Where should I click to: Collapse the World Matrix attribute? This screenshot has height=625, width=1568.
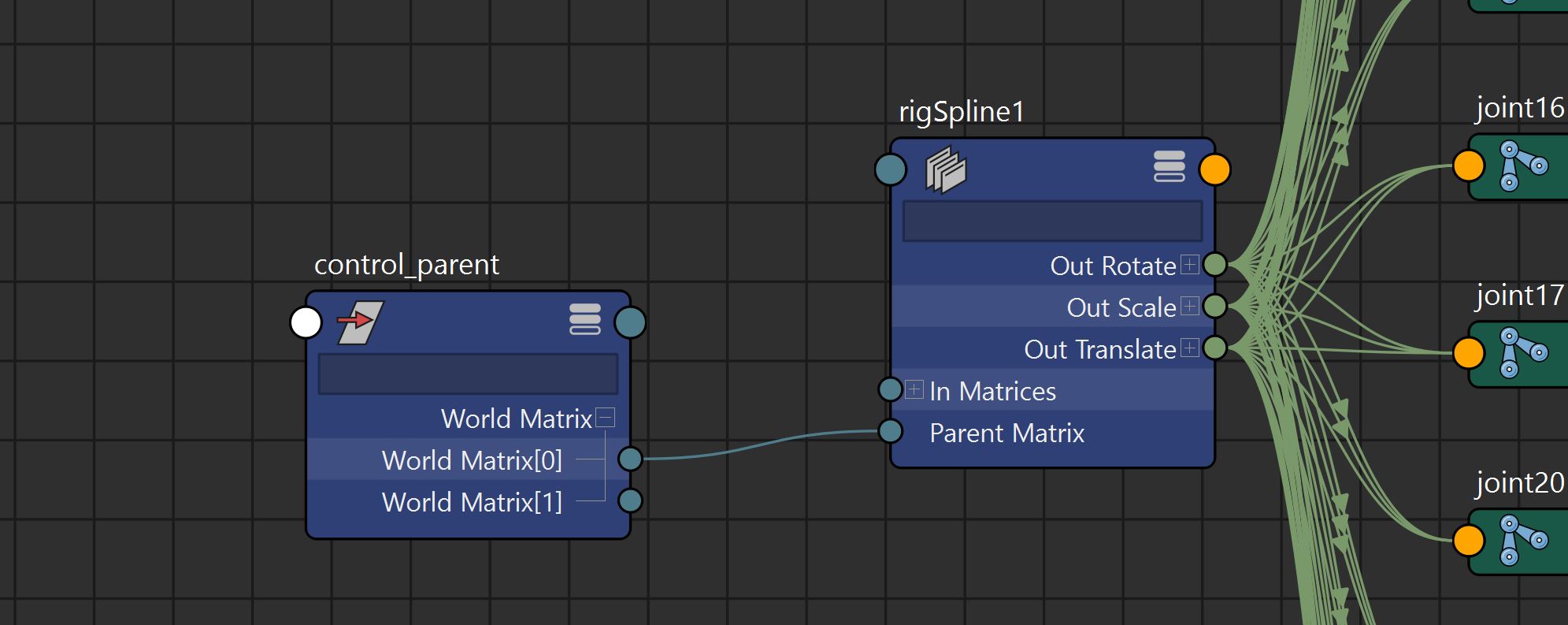[605, 418]
